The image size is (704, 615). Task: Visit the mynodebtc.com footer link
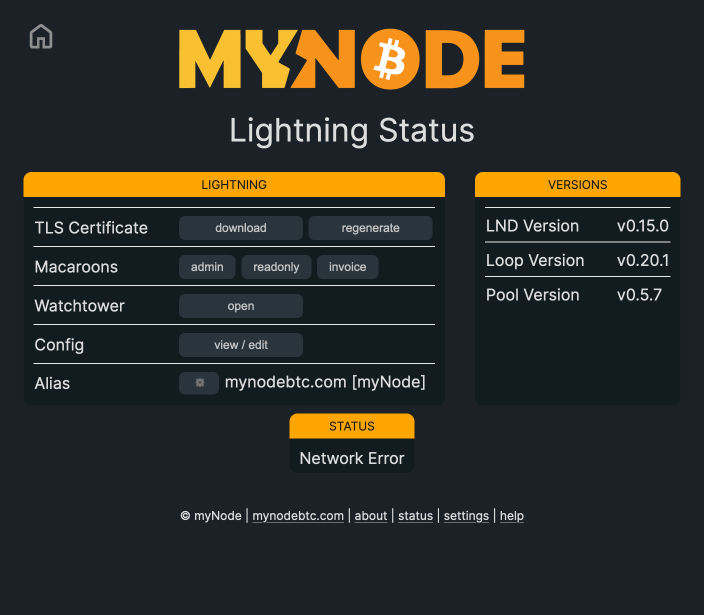298,516
